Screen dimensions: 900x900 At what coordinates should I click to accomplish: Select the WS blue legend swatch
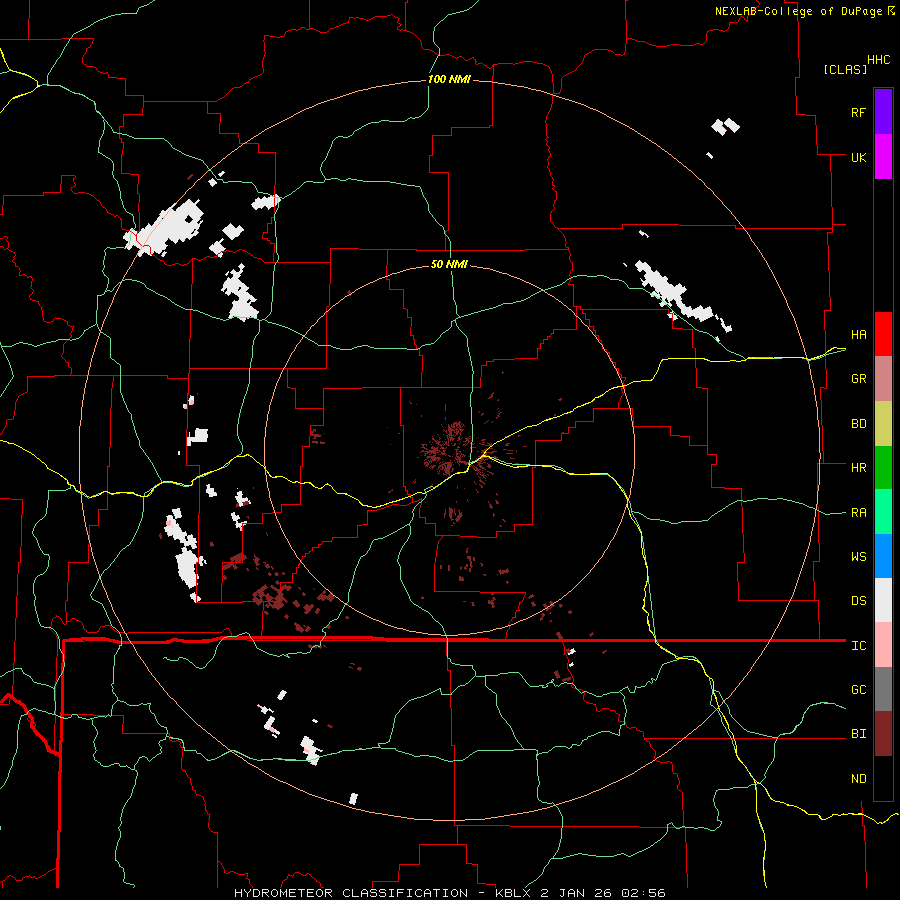click(x=883, y=556)
